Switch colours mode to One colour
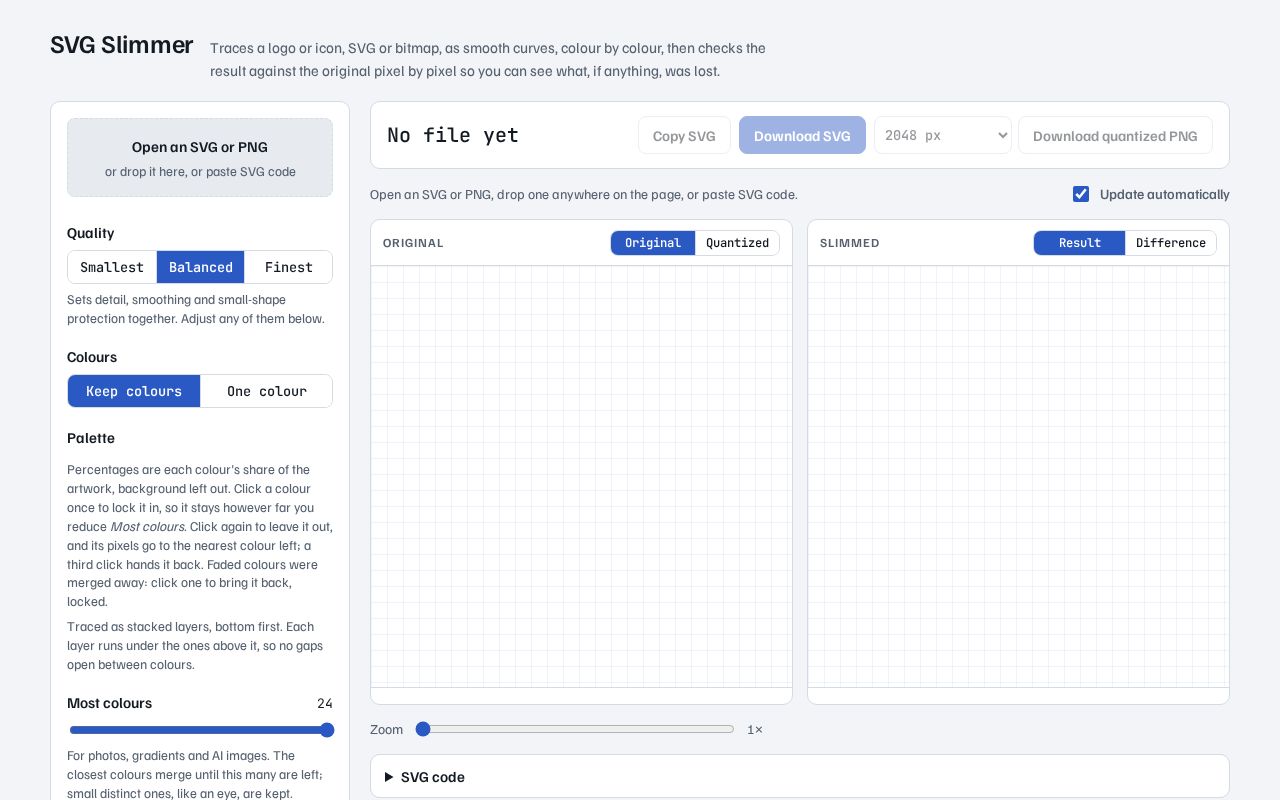Screen dimensions: 1280x800 [267, 391]
